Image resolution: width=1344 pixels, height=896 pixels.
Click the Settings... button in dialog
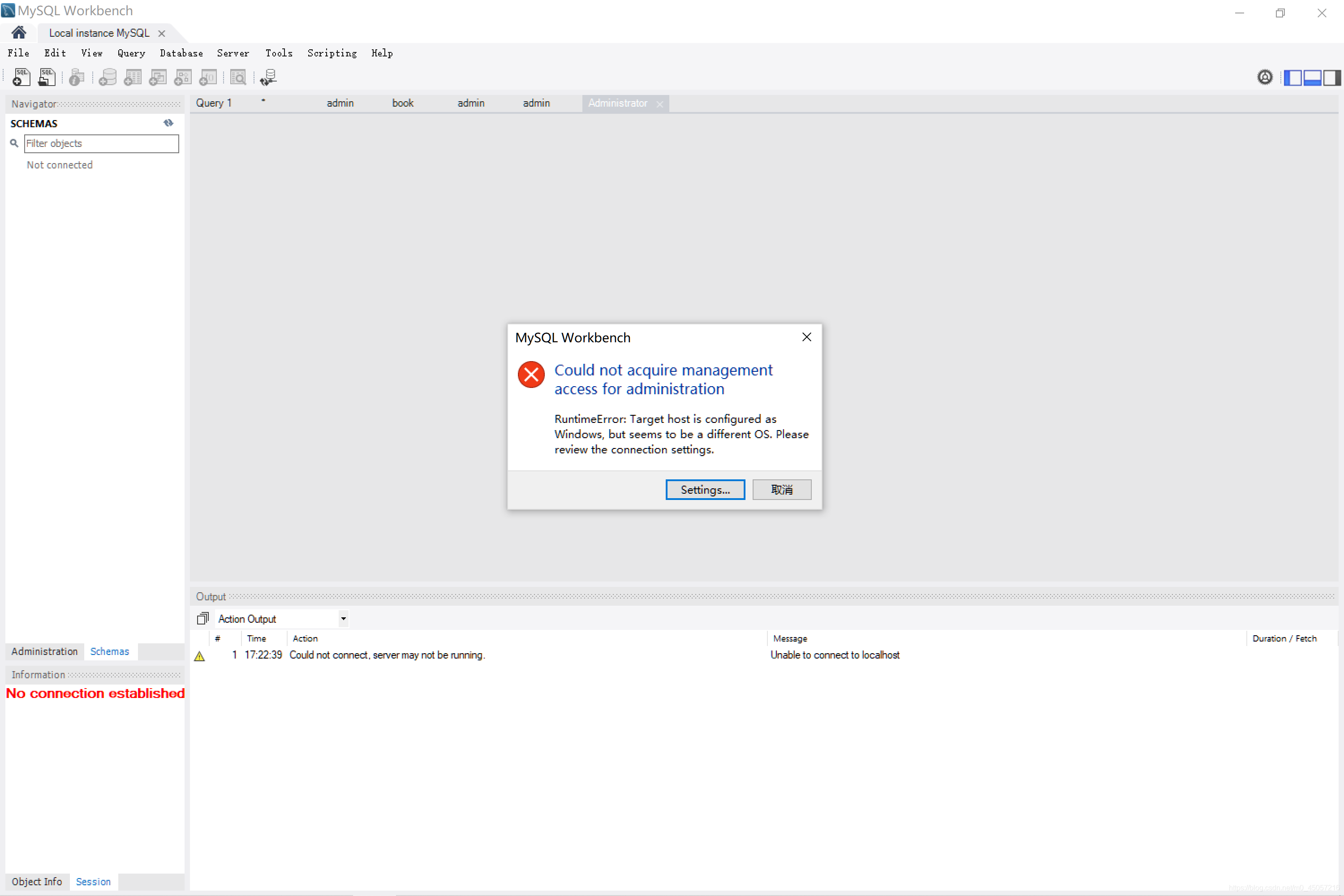[x=705, y=490]
